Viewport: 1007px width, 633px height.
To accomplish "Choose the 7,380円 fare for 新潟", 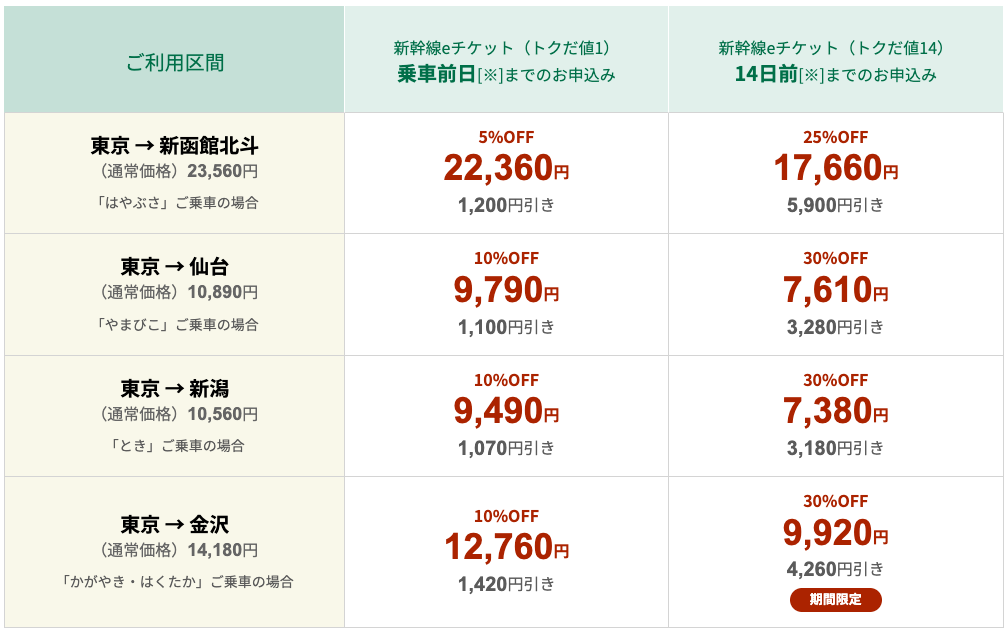I will point(835,411).
